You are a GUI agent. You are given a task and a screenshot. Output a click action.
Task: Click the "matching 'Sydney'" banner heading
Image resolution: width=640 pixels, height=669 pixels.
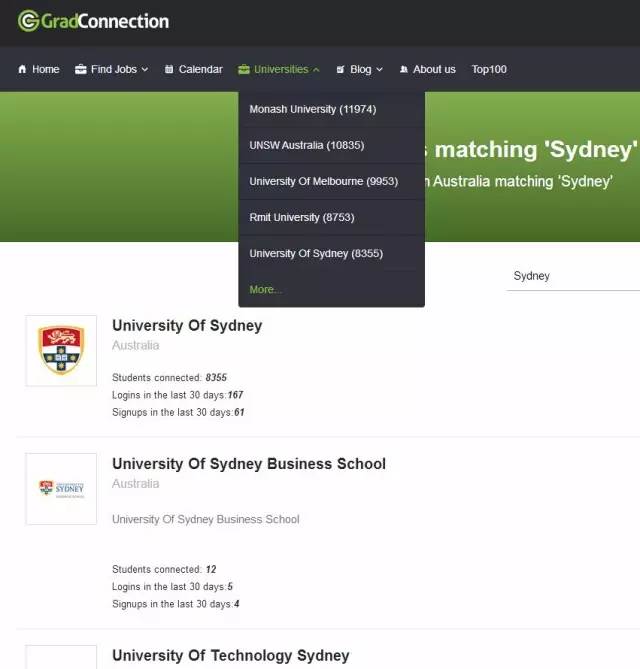(x=536, y=150)
